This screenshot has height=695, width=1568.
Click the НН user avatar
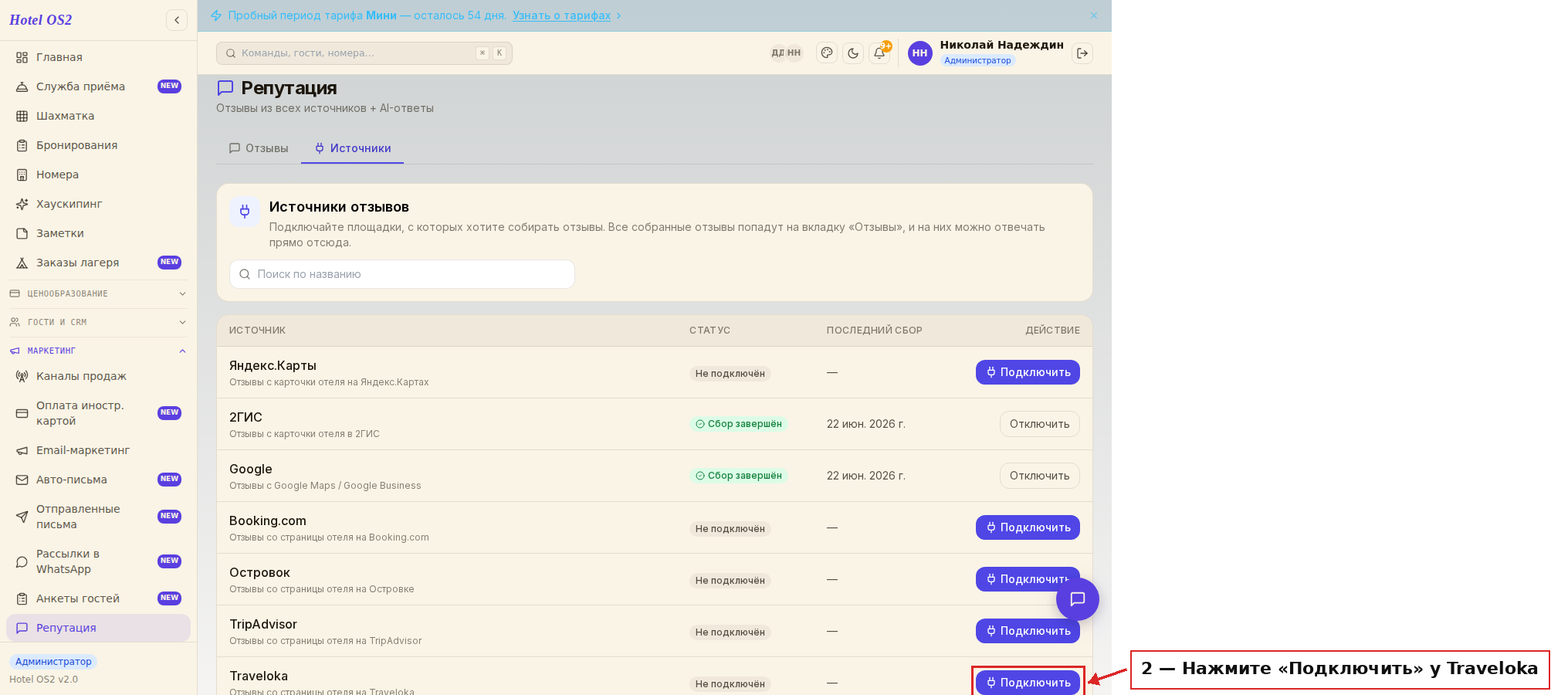tap(919, 53)
